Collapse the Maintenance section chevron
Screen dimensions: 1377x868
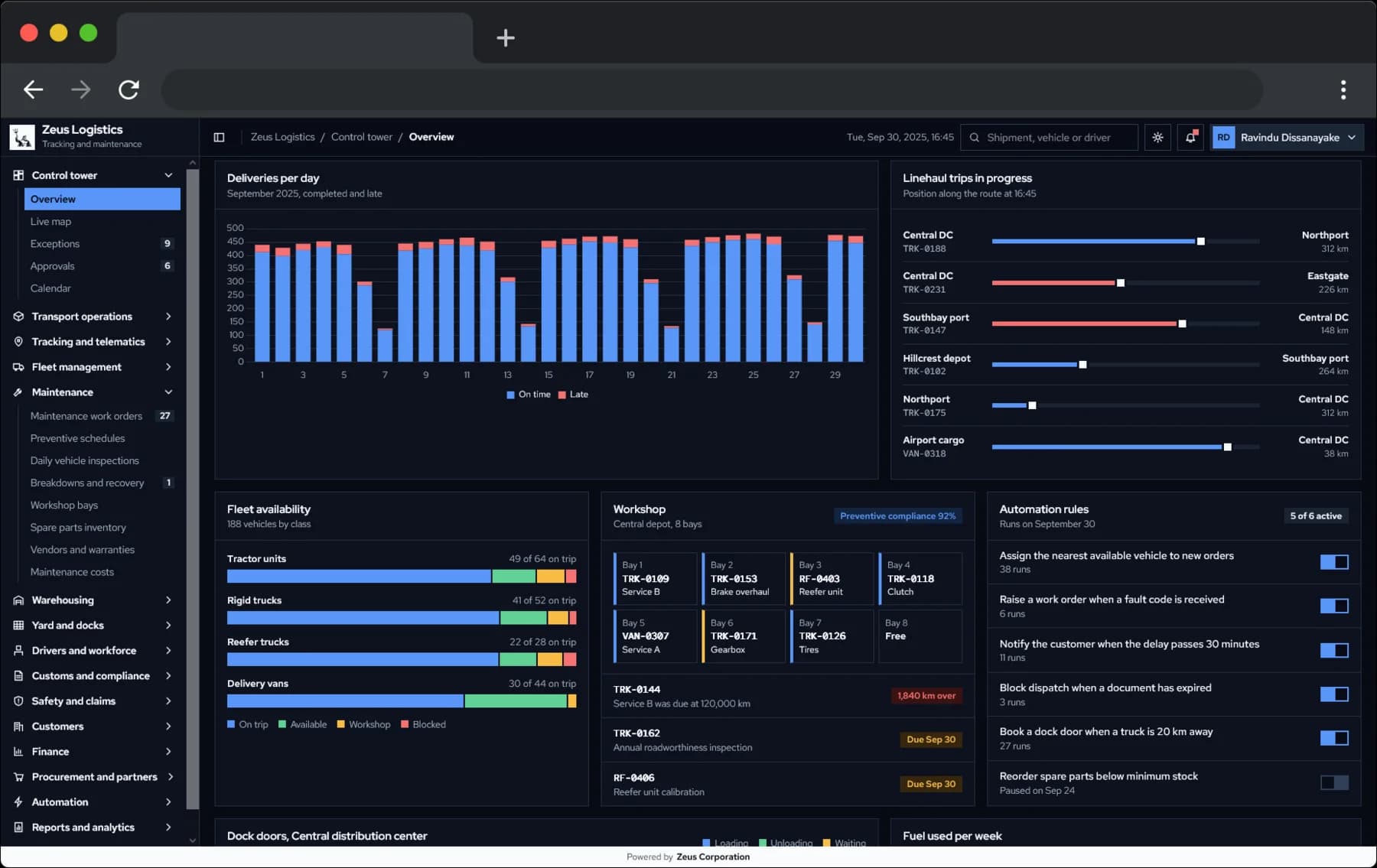coord(168,392)
